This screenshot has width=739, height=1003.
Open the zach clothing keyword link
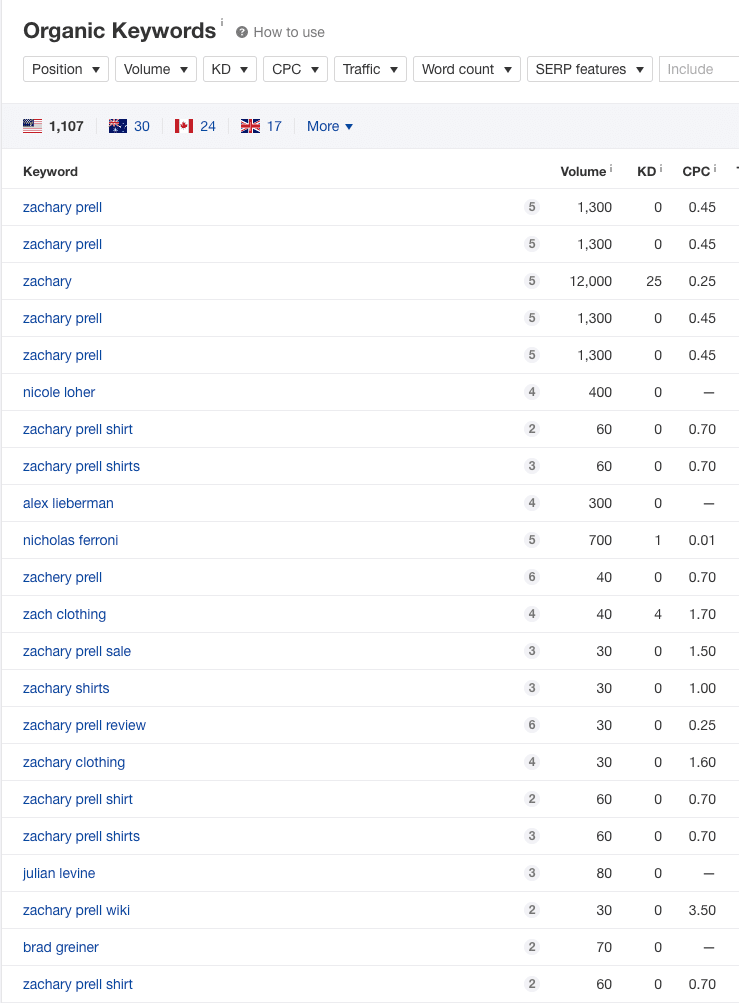click(65, 615)
